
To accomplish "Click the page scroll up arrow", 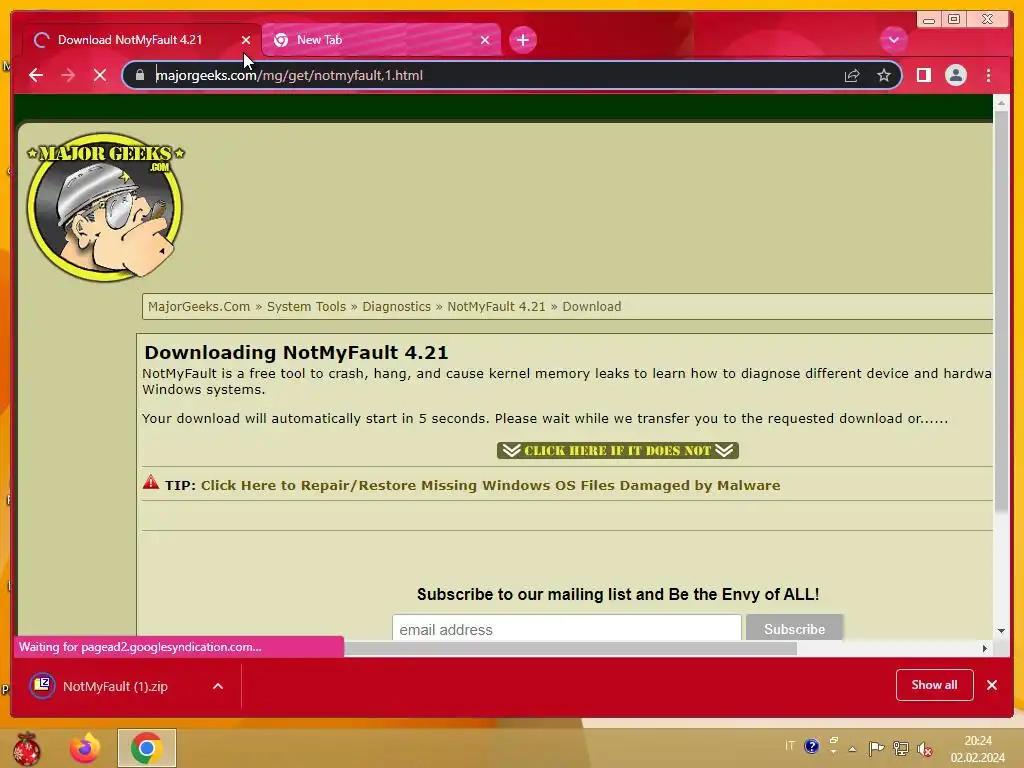I will point(1001,103).
